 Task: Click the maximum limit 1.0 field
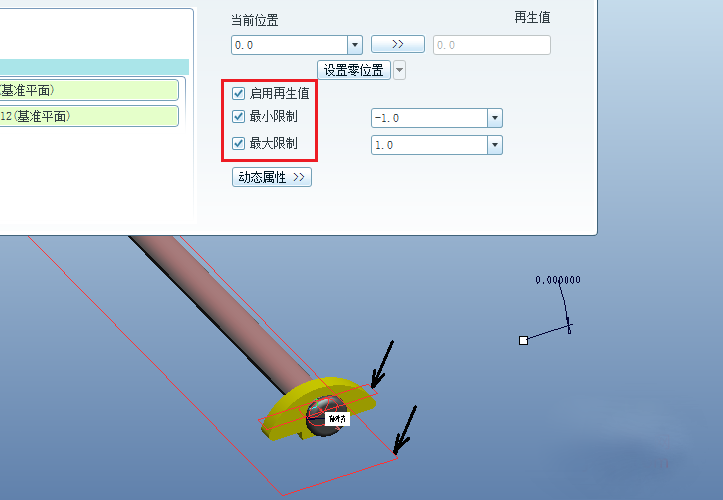point(429,145)
